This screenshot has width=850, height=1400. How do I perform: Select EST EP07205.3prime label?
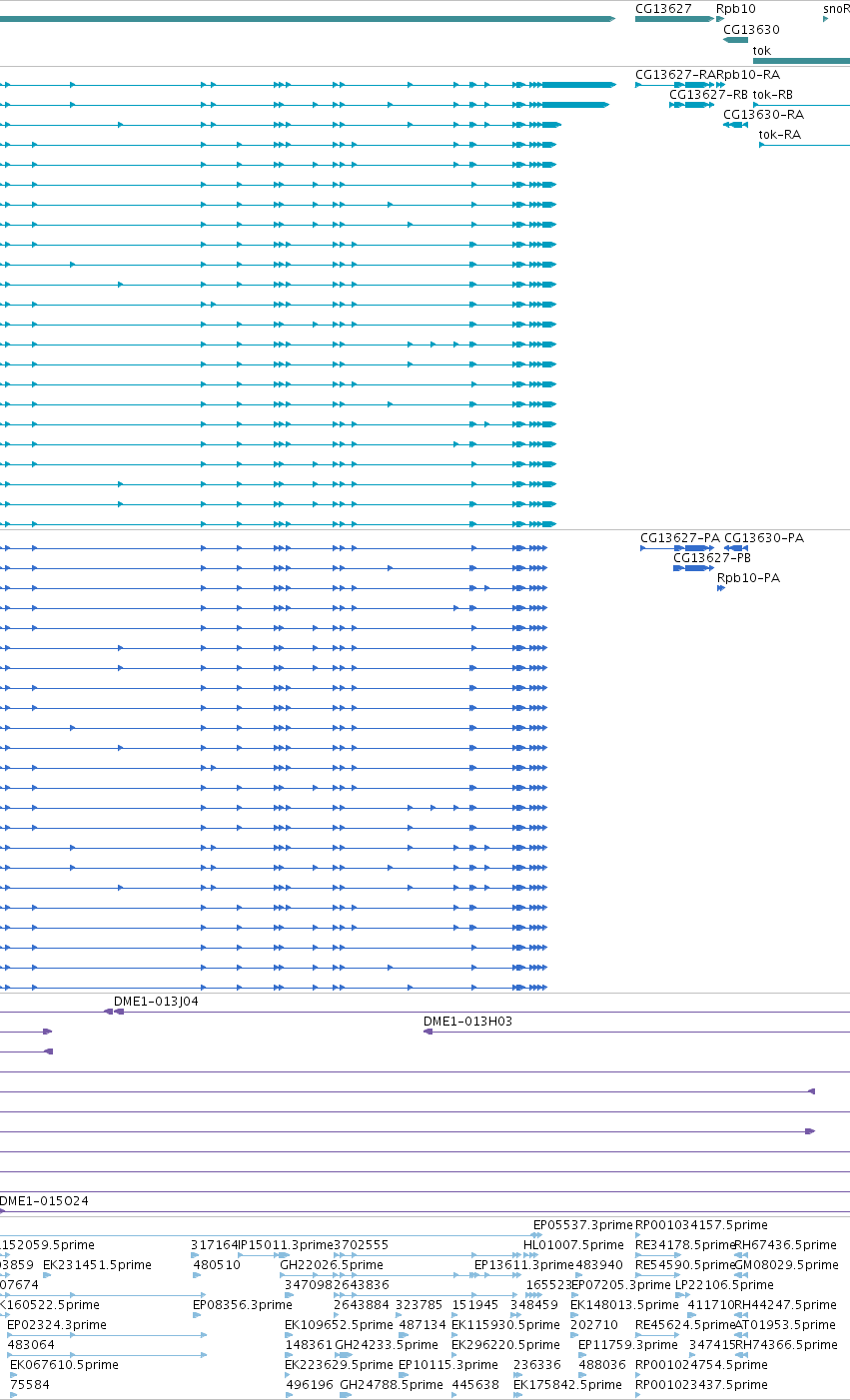[620, 1285]
